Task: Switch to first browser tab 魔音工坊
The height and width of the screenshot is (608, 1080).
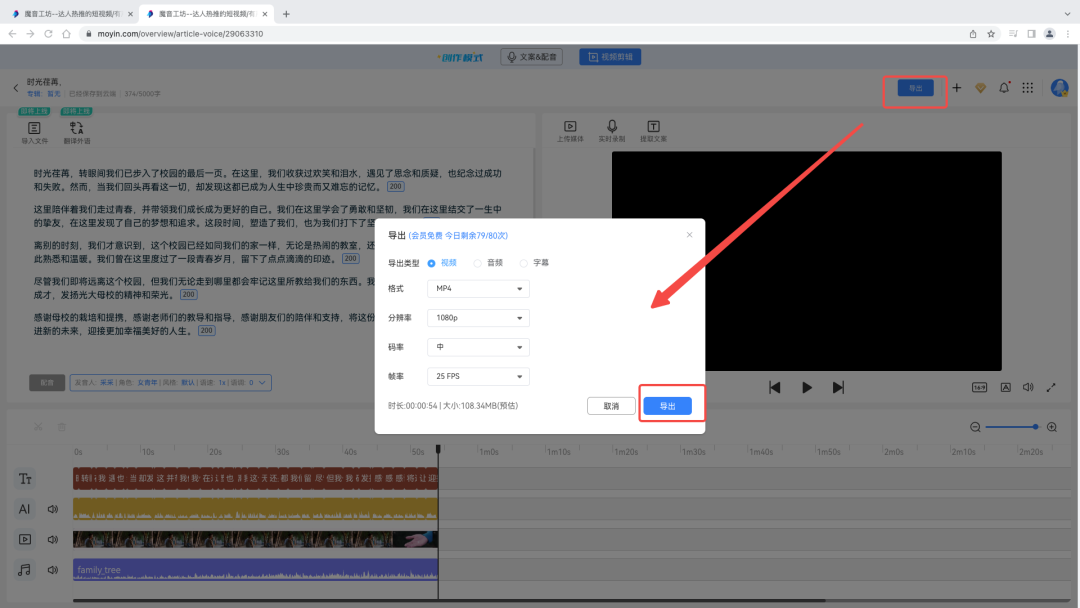Action: pos(70,14)
